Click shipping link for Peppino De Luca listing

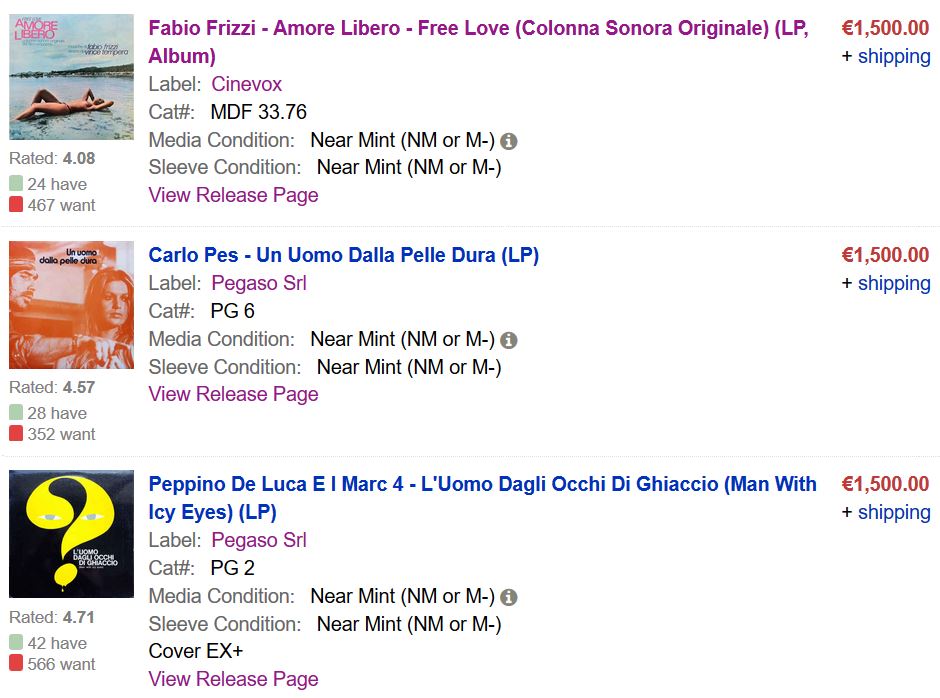point(894,513)
